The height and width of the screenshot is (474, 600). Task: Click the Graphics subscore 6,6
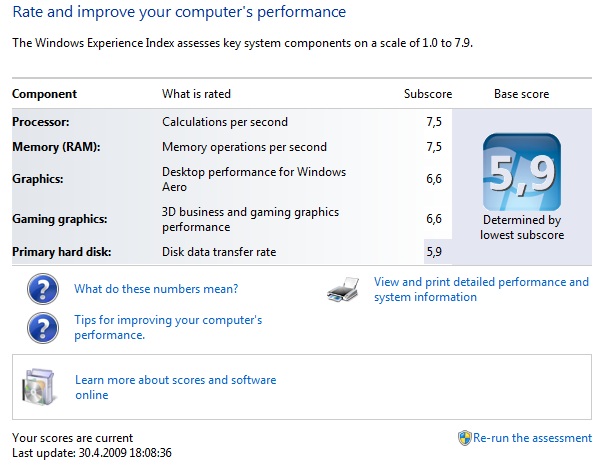(434, 179)
